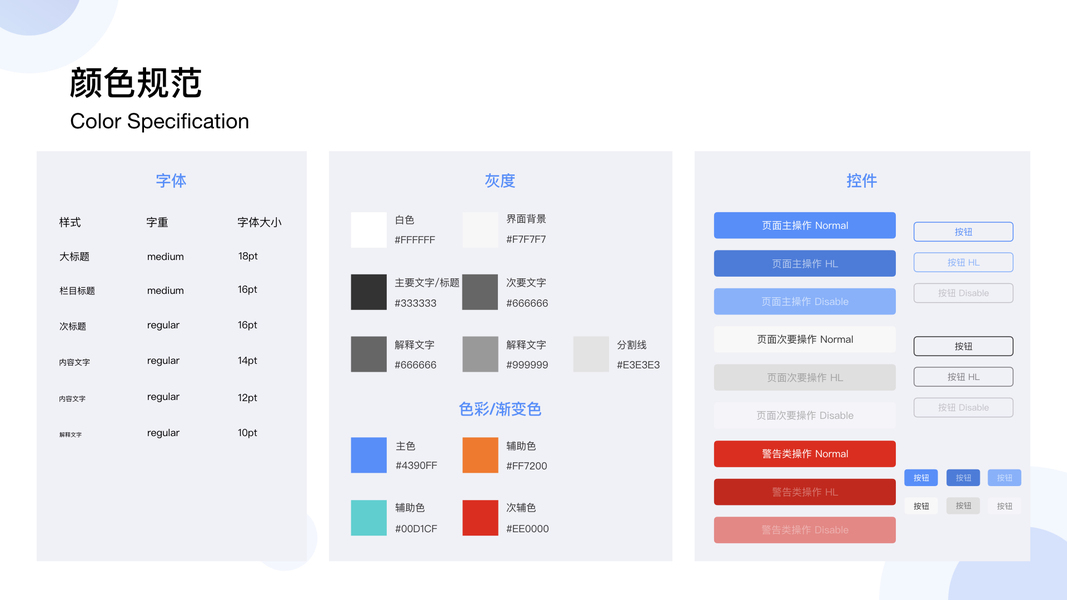The image size is (1067, 600).
Task: Click the 页面主操作 HL button
Action: (x=804, y=263)
